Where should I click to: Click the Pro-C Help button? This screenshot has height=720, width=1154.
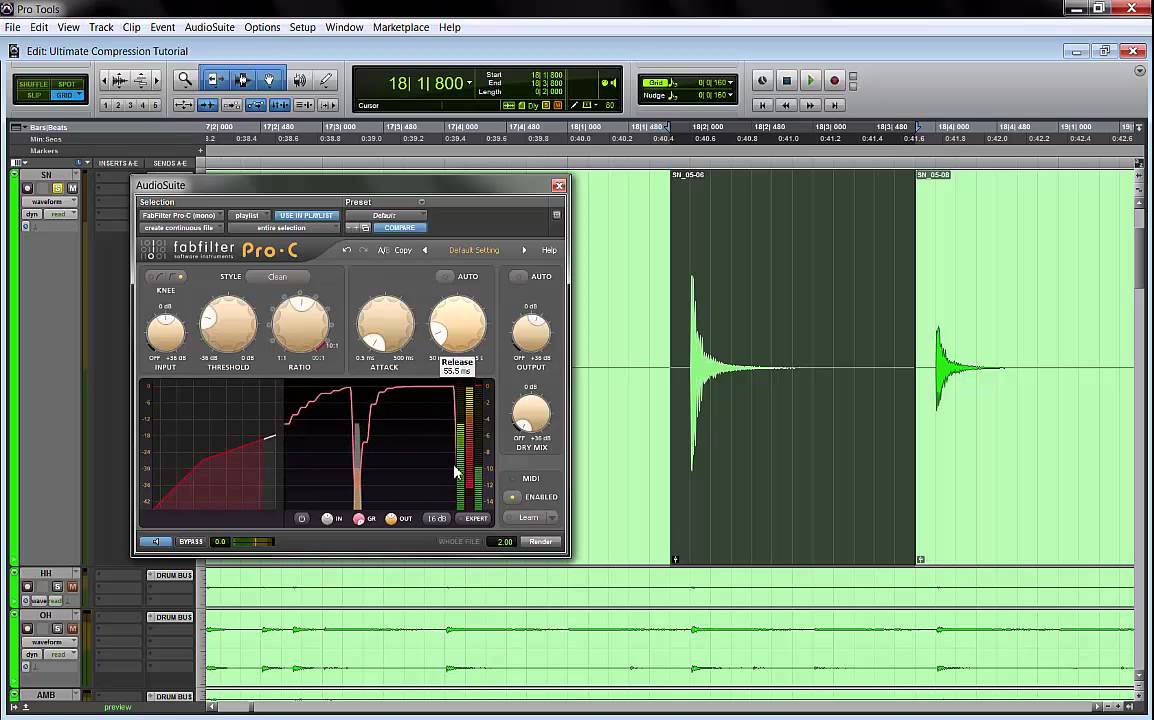pyautogui.click(x=549, y=250)
